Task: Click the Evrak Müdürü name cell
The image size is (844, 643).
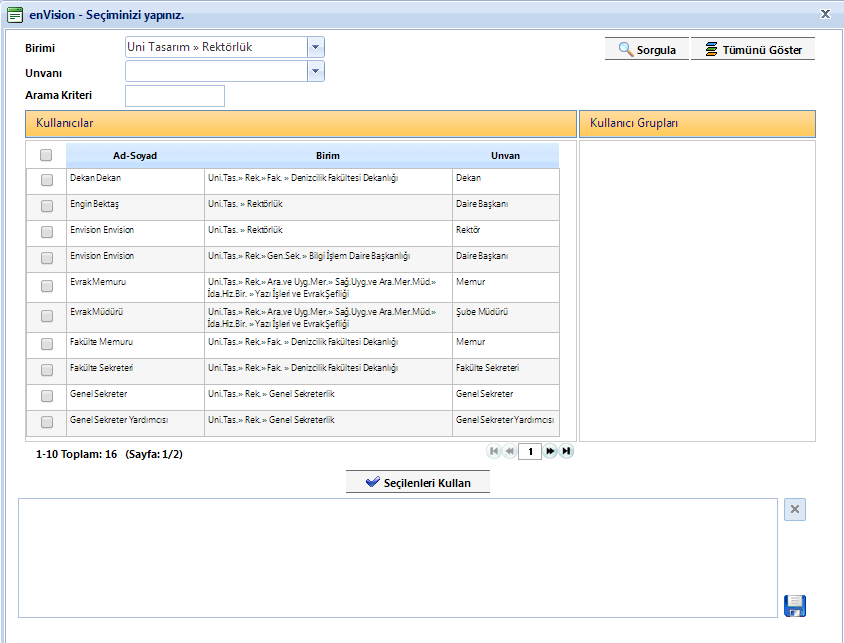Action: click(x=135, y=317)
